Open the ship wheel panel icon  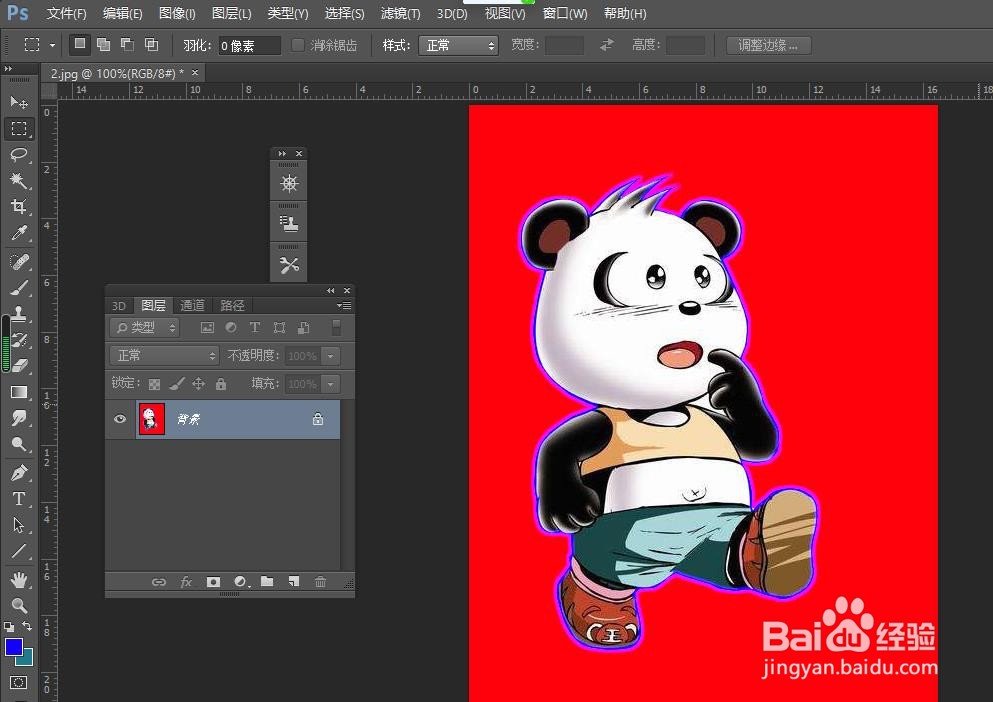(x=289, y=184)
